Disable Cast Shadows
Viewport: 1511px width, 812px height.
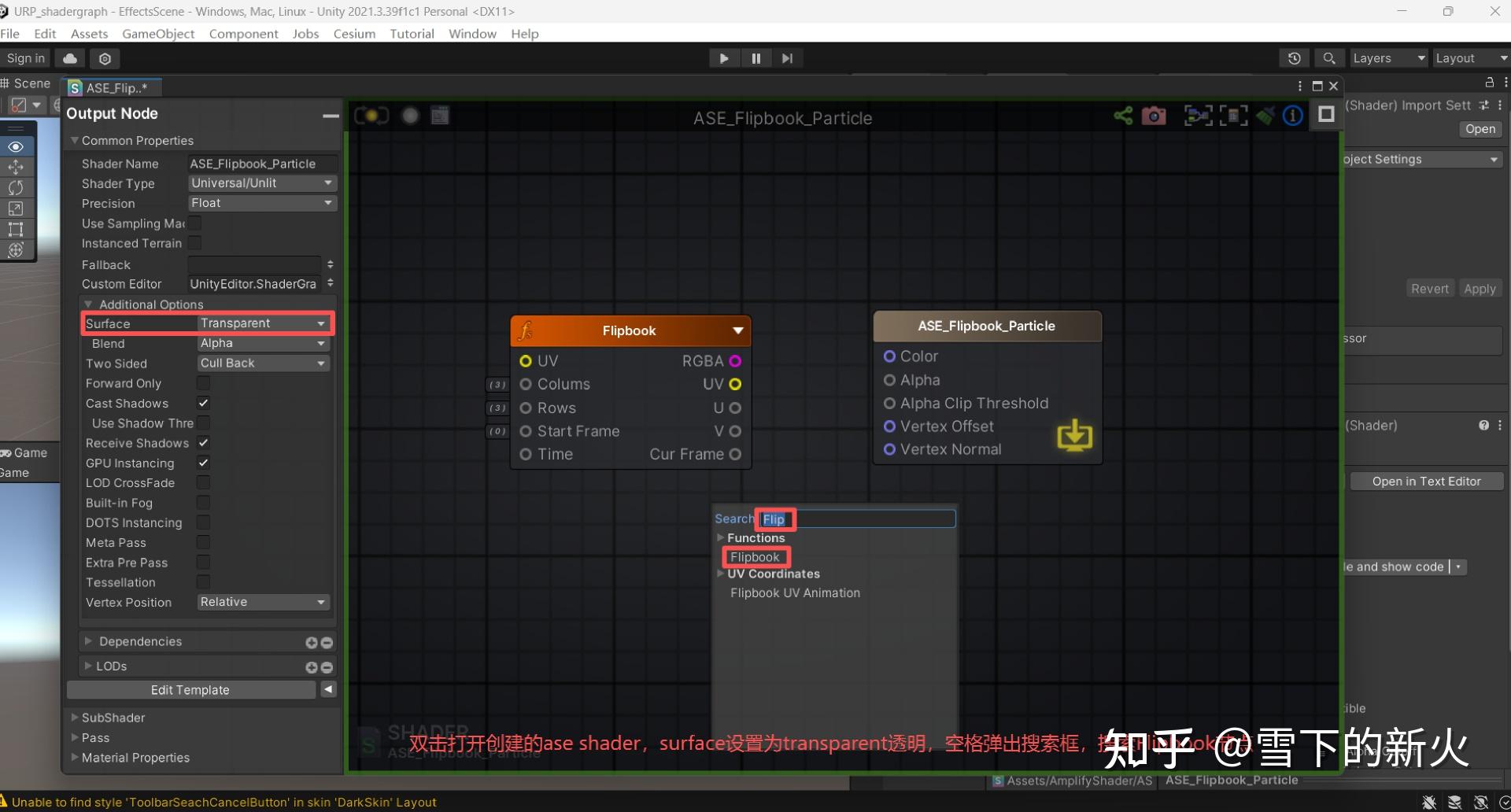(x=203, y=403)
